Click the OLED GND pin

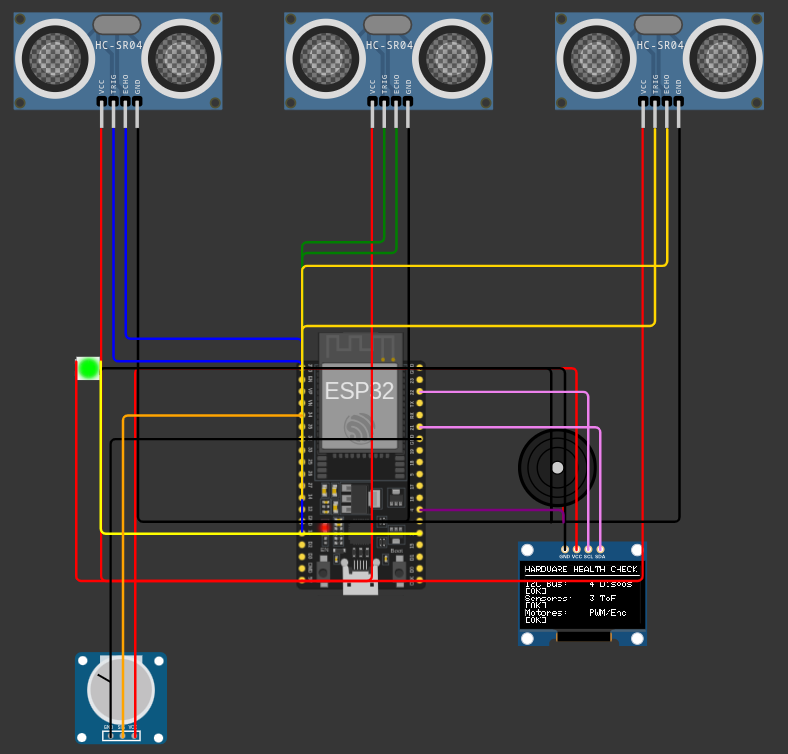(x=565, y=549)
